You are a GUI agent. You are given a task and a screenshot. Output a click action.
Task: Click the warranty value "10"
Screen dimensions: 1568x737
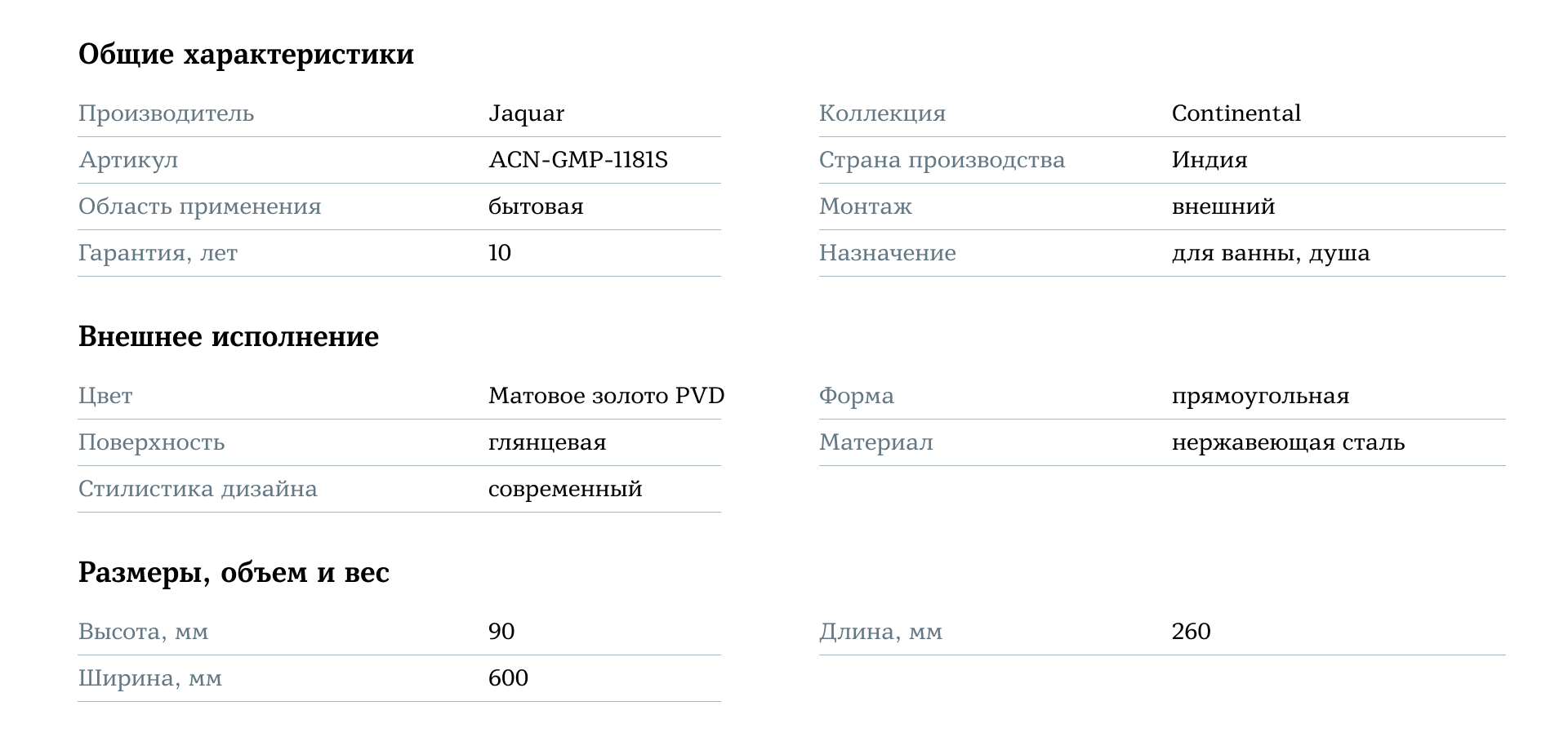499,253
